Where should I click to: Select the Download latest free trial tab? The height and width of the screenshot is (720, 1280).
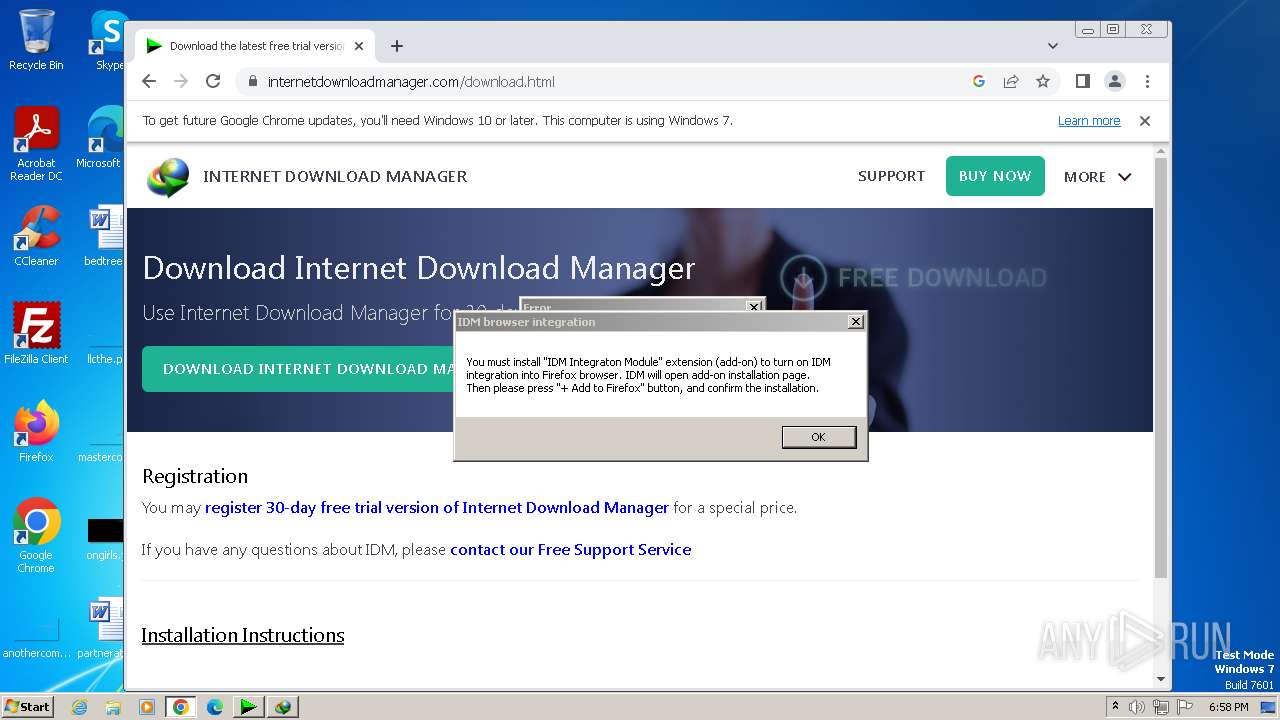(x=255, y=46)
